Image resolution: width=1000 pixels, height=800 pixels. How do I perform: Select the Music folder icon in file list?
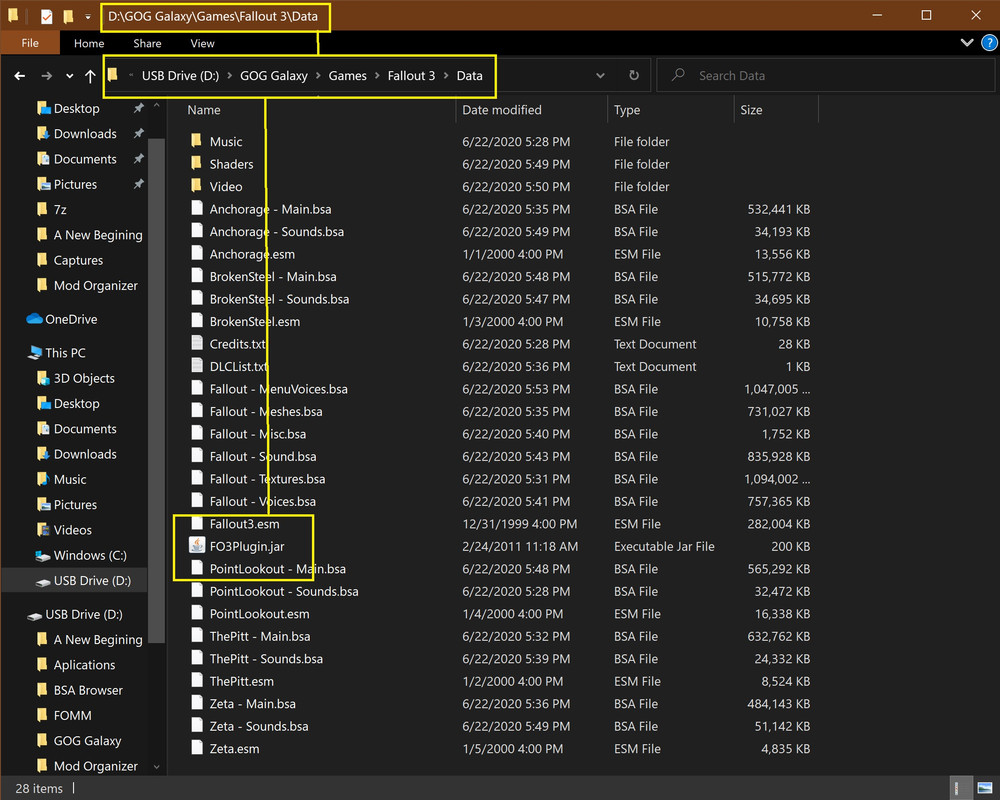(x=196, y=140)
